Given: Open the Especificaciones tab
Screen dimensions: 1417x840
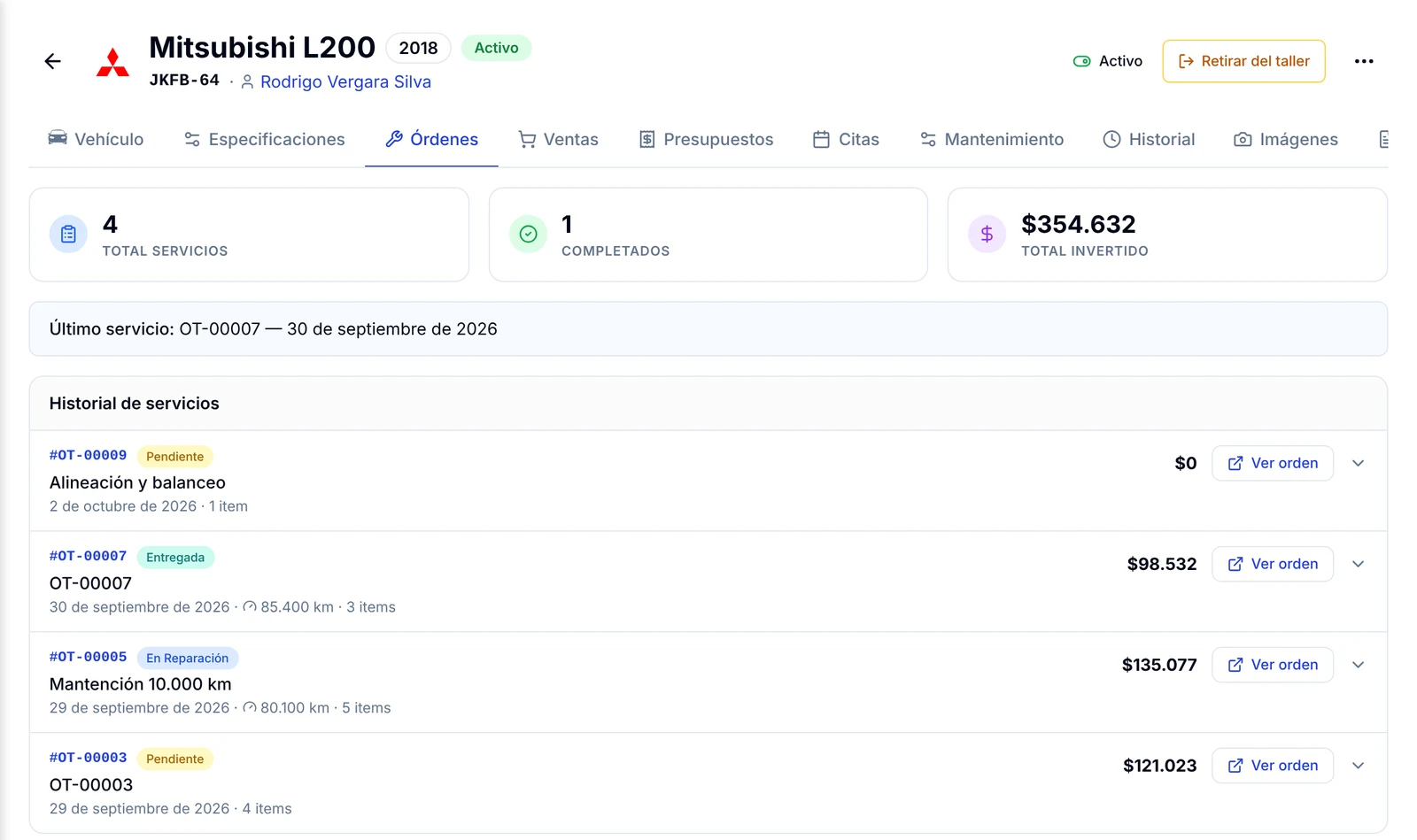Looking at the screenshot, I should [x=264, y=140].
